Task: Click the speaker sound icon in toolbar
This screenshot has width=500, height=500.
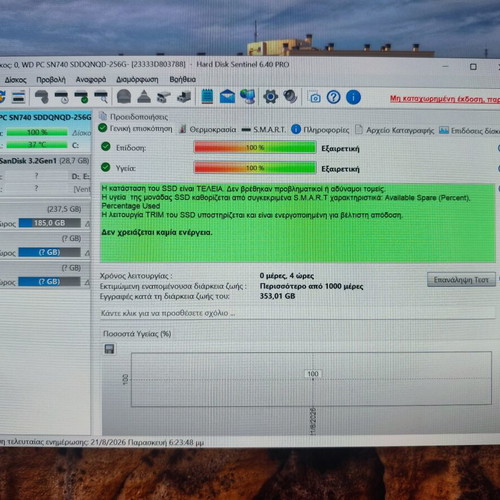Action: tap(290, 97)
